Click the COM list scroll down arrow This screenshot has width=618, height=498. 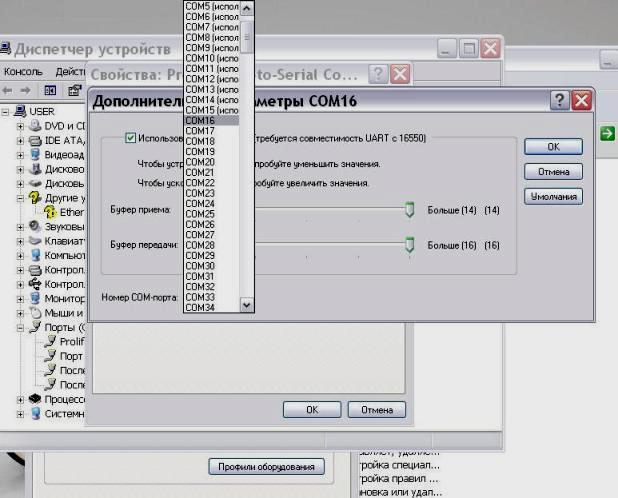247,305
